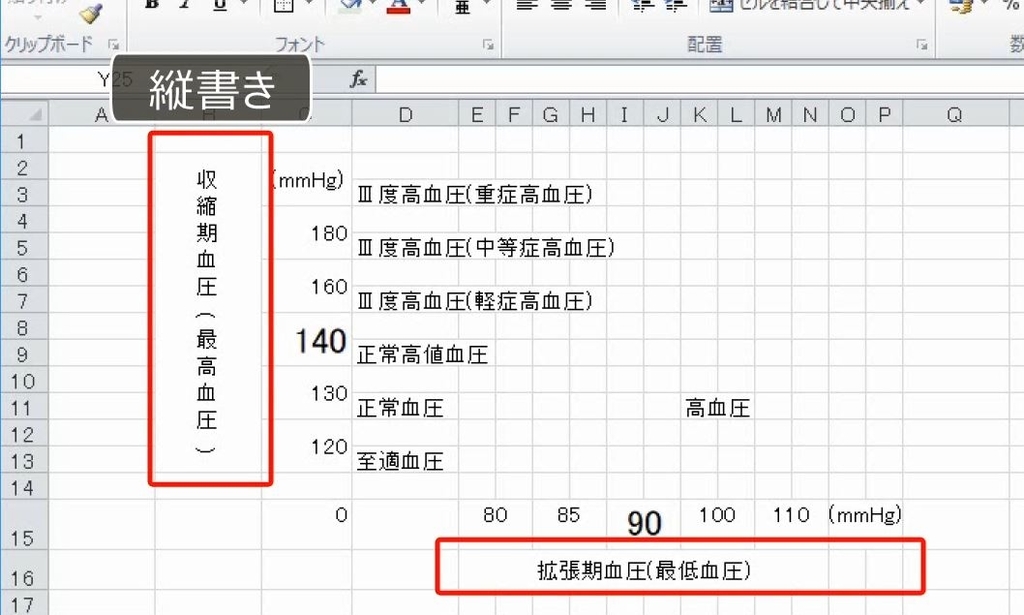Select column E header
Image resolution: width=1024 pixels, height=615 pixels.
coord(477,115)
